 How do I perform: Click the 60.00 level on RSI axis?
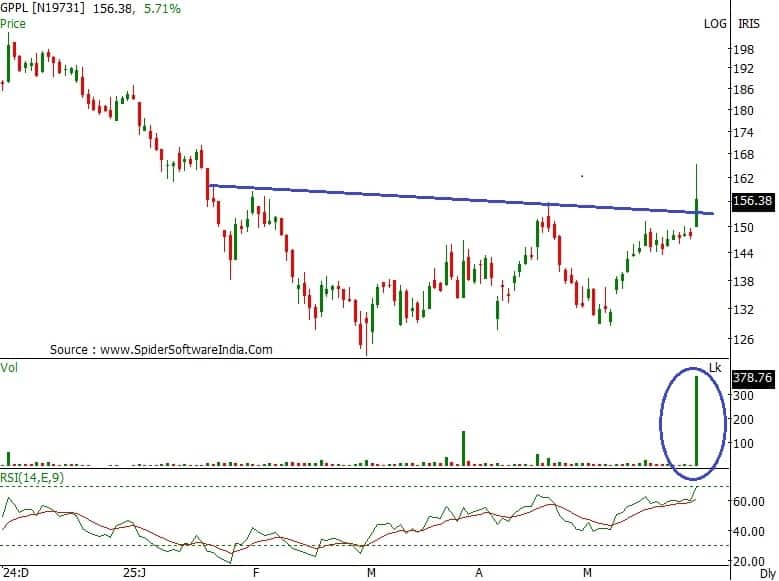(x=748, y=501)
